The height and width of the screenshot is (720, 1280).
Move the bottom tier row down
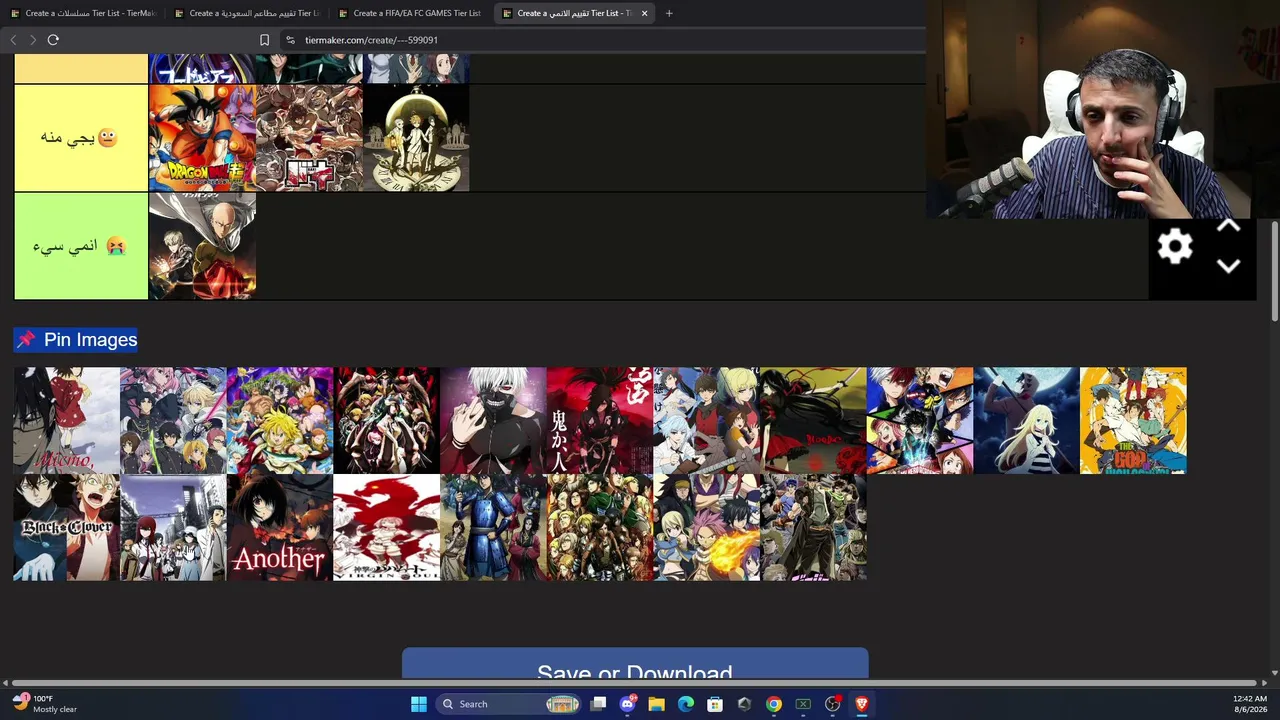click(1229, 266)
